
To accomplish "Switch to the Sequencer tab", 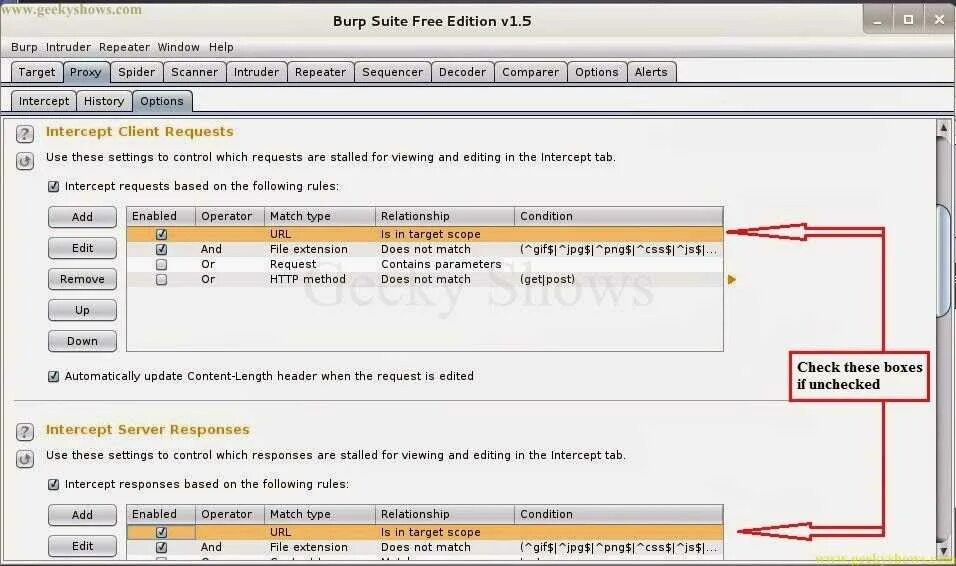I will click(x=393, y=72).
